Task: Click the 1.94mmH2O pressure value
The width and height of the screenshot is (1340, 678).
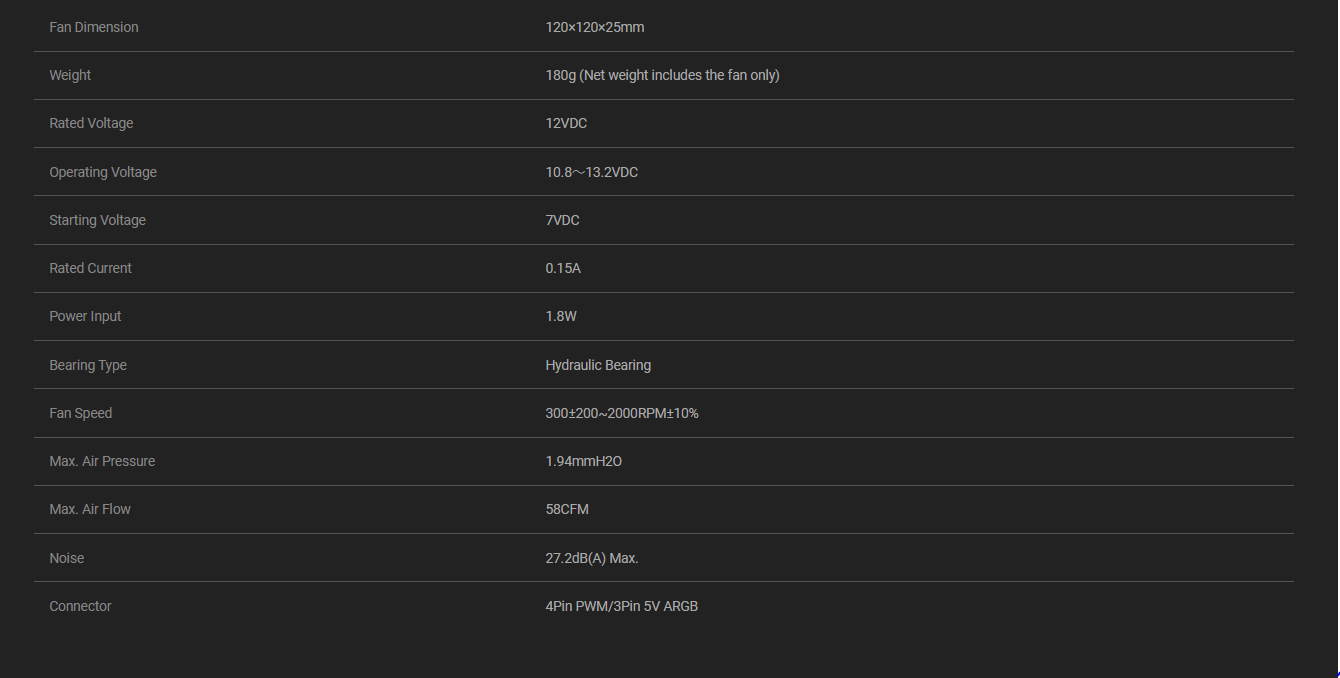Action: [x=583, y=461]
